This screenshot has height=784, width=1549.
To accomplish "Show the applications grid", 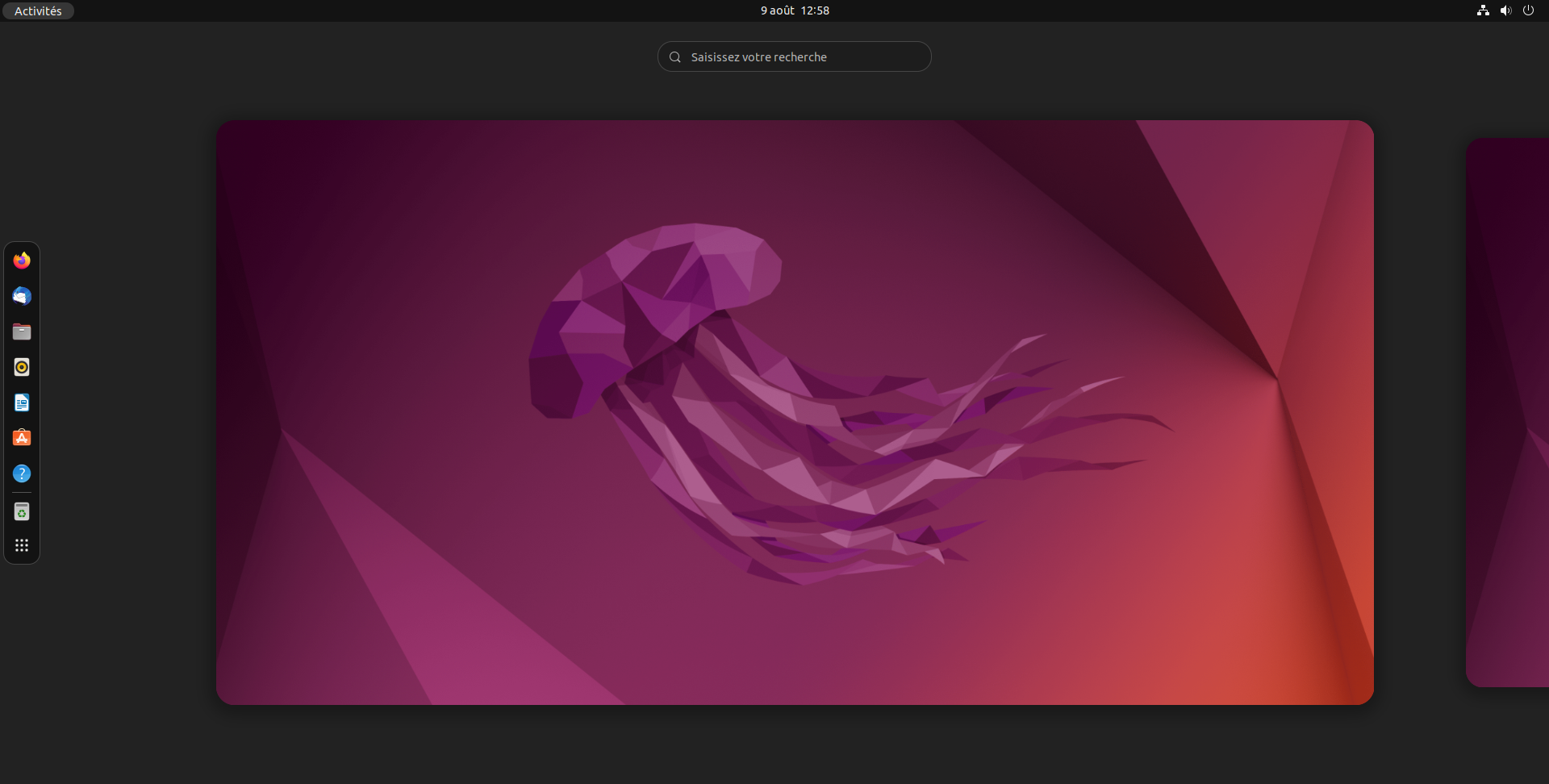I will click(x=22, y=546).
